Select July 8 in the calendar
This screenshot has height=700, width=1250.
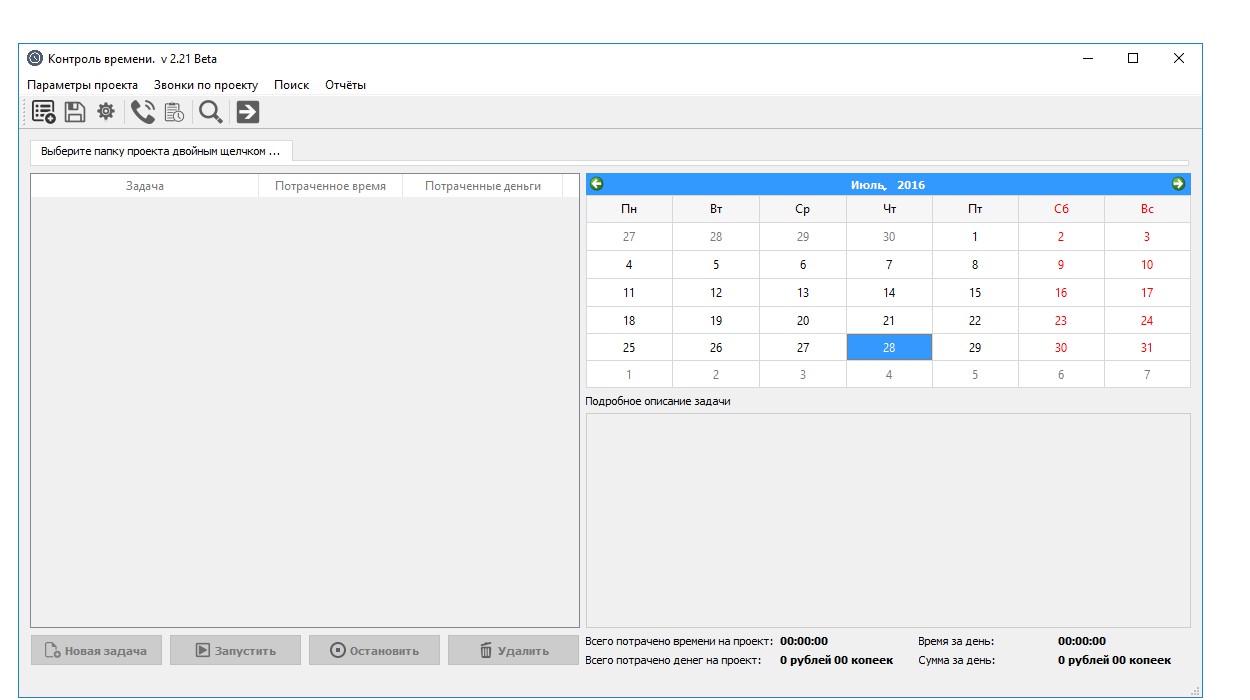[x=975, y=265]
